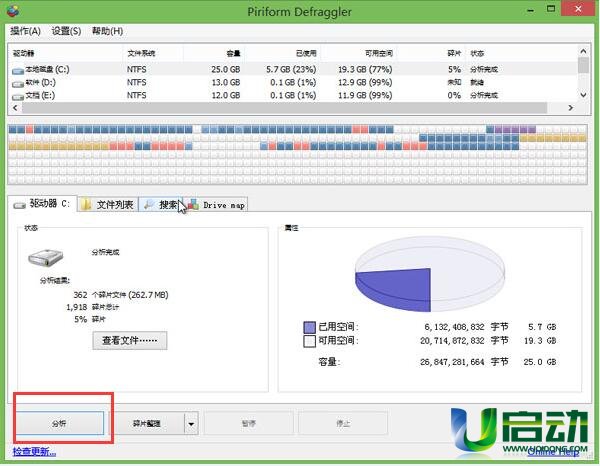Select the local disk C: drive icon
600x466 pixels.
[18, 71]
